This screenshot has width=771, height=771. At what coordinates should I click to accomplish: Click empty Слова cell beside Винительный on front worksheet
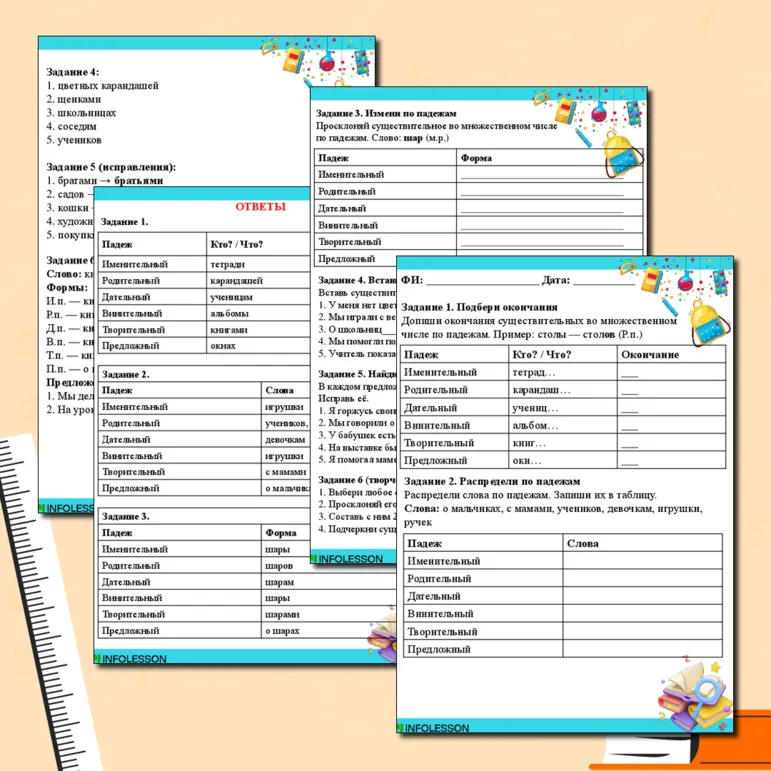coord(642,614)
